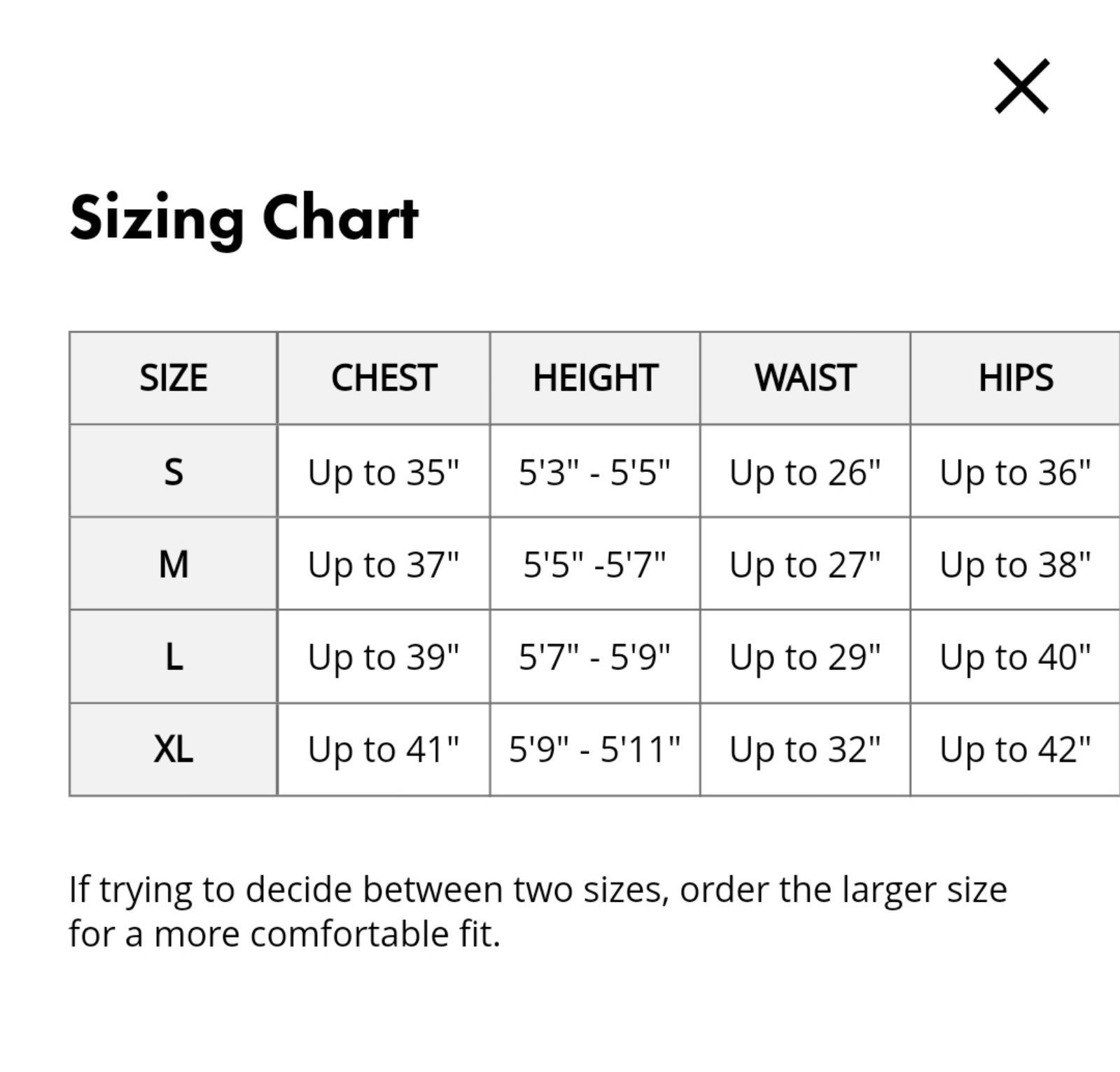Click height range 5'9" - 5'11"

click(x=595, y=749)
